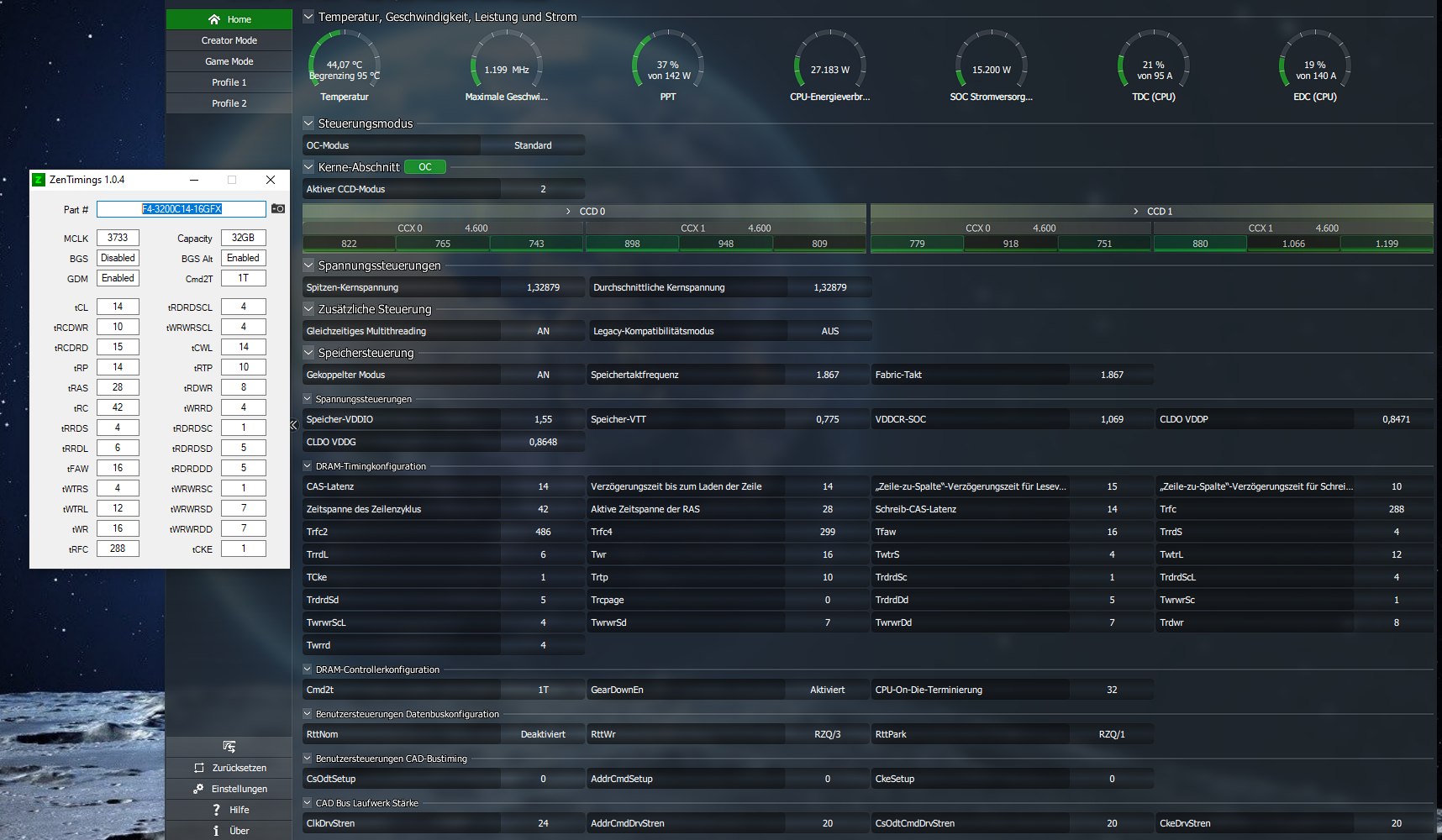
Task: Click the Trfc2 value 486
Action: click(543, 532)
